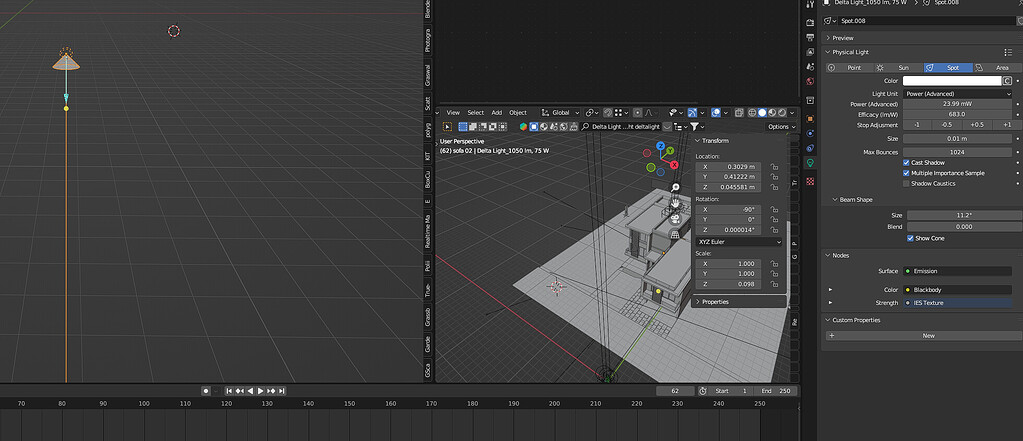Viewport: 1023px width, 441px height.
Task: Toggle the snapping magnet icon
Action: click(607, 113)
